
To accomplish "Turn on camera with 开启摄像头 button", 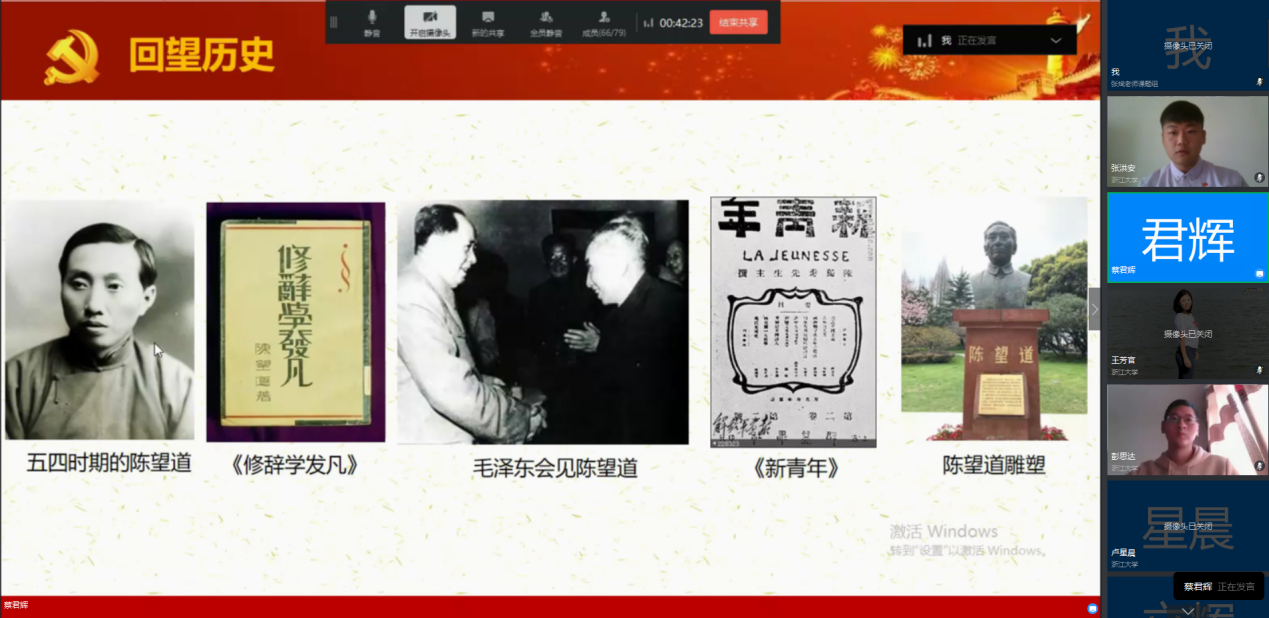I will (x=430, y=22).
